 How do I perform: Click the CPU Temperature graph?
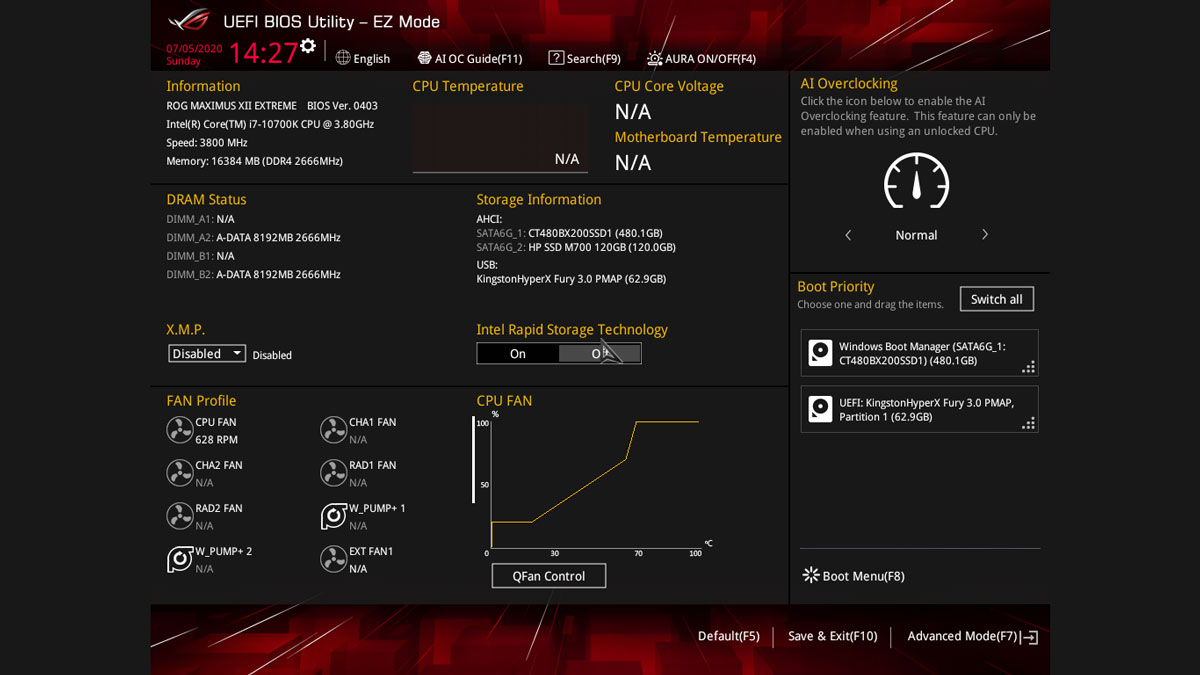point(500,137)
